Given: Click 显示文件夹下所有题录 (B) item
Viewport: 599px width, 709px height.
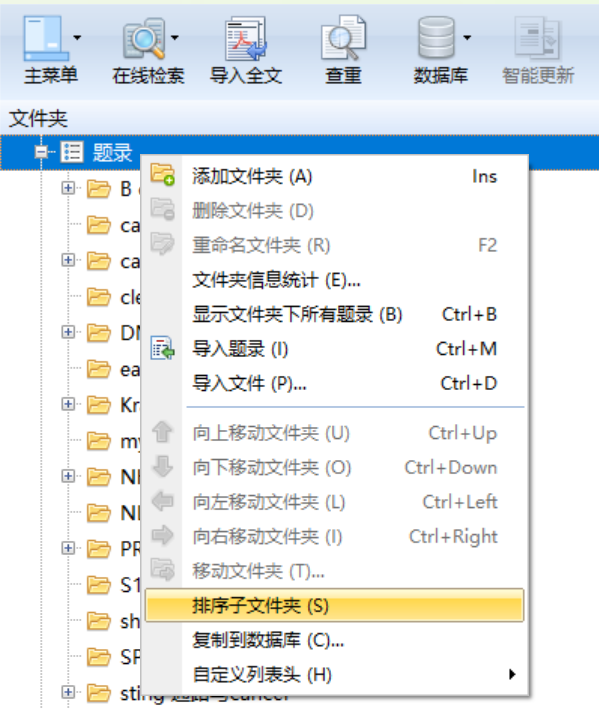Looking at the screenshot, I should click(x=335, y=315).
